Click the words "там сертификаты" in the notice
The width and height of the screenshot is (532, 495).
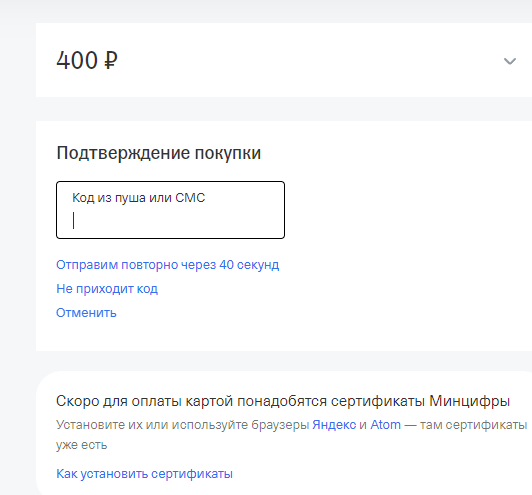coord(474,425)
